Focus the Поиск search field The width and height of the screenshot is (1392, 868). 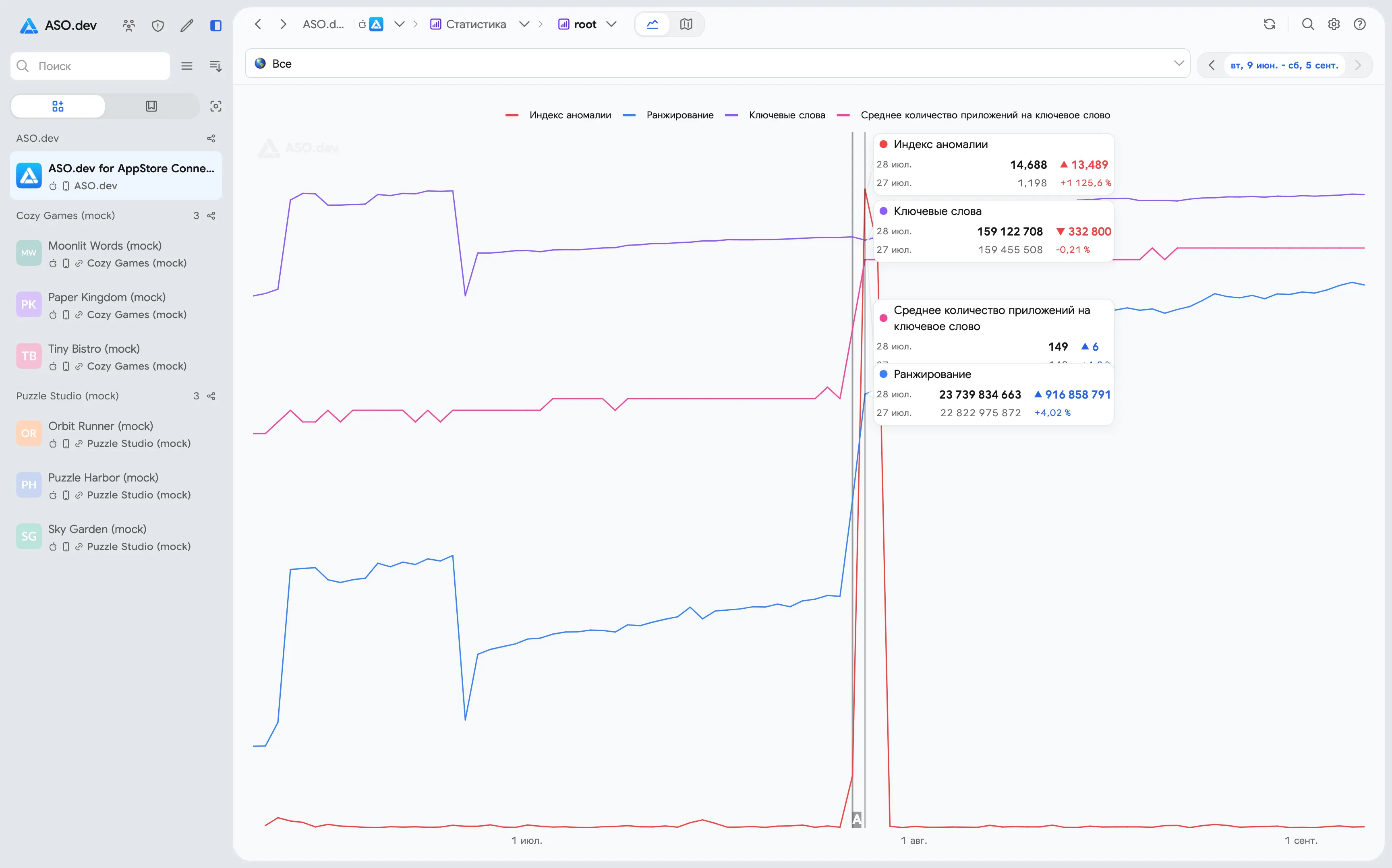90,66
